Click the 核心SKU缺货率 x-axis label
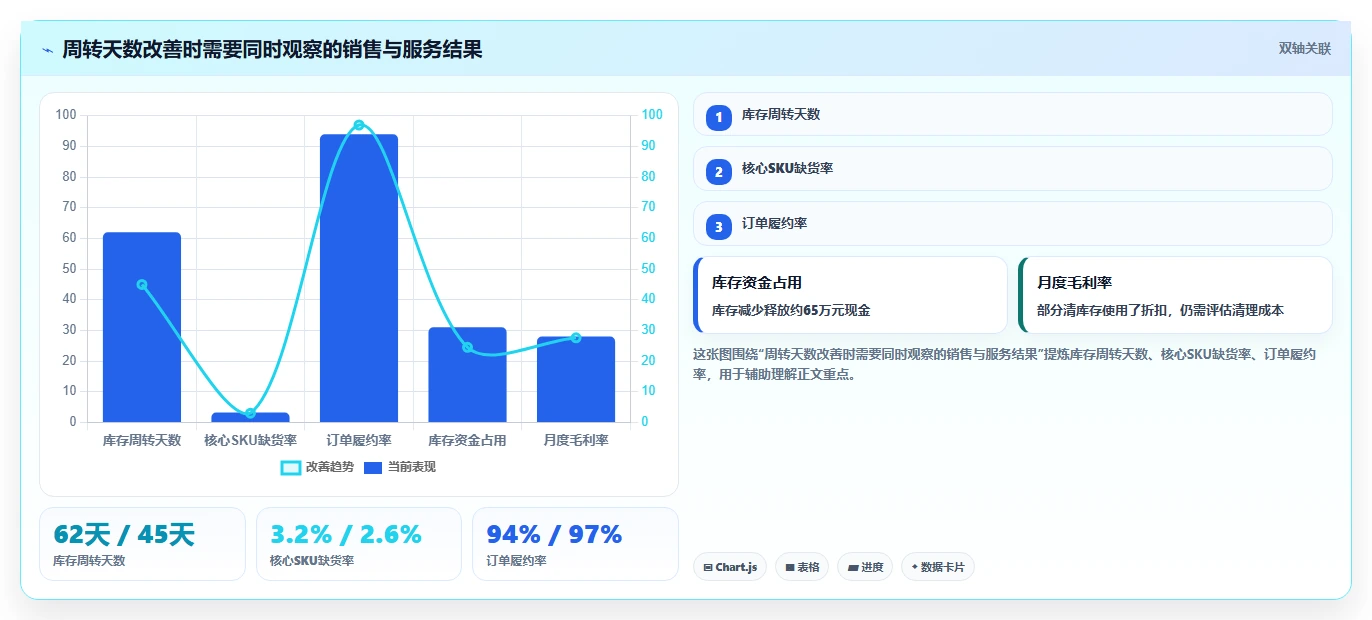The width and height of the screenshot is (1372, 620). 250,440
